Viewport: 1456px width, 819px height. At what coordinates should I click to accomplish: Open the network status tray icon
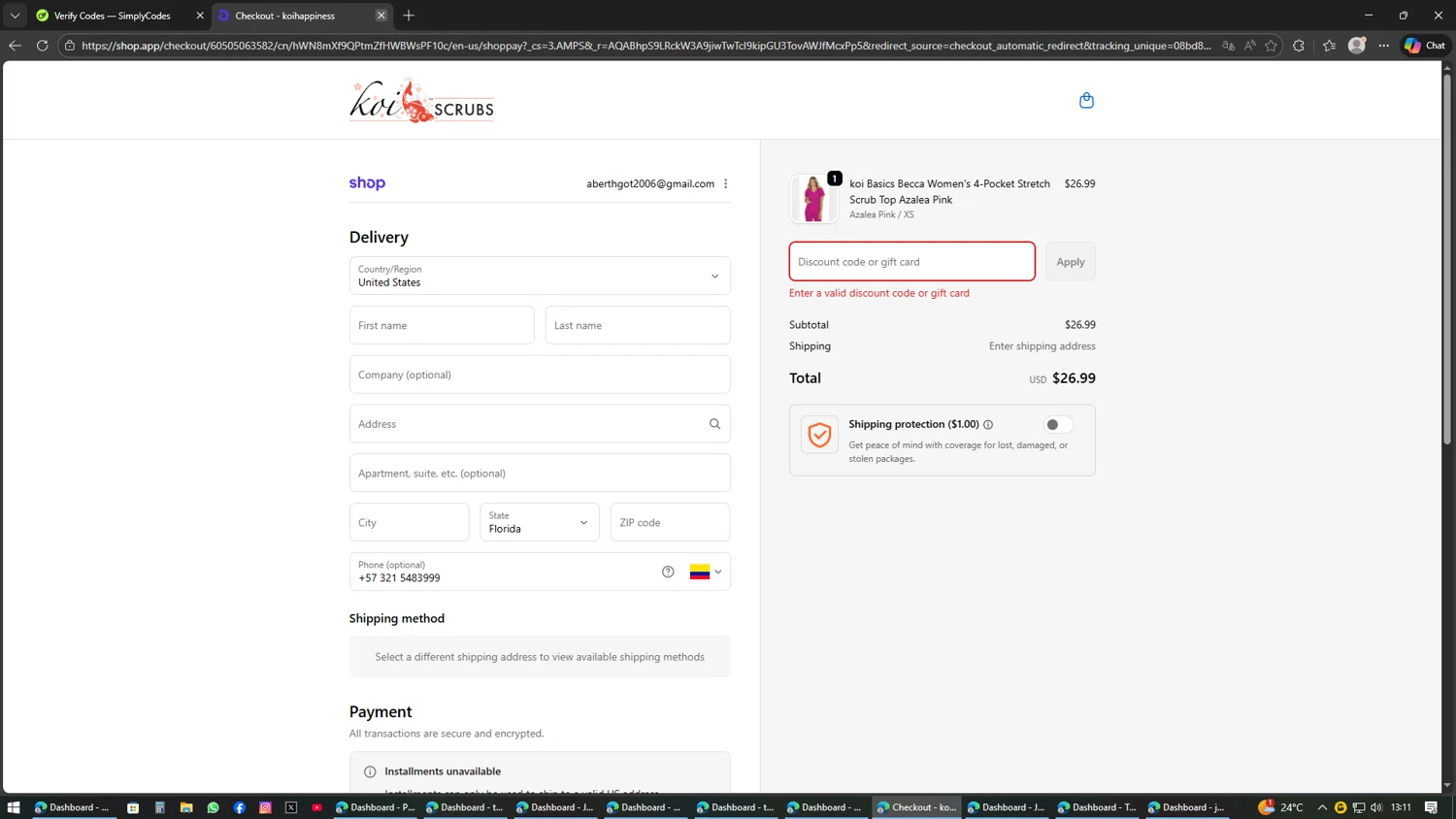1359,807
